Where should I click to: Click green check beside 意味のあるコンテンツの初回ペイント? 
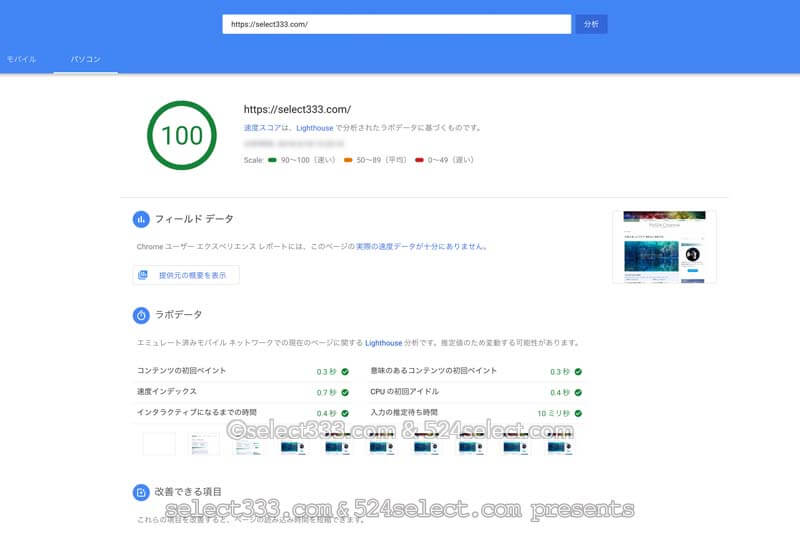tap(578, 371)
